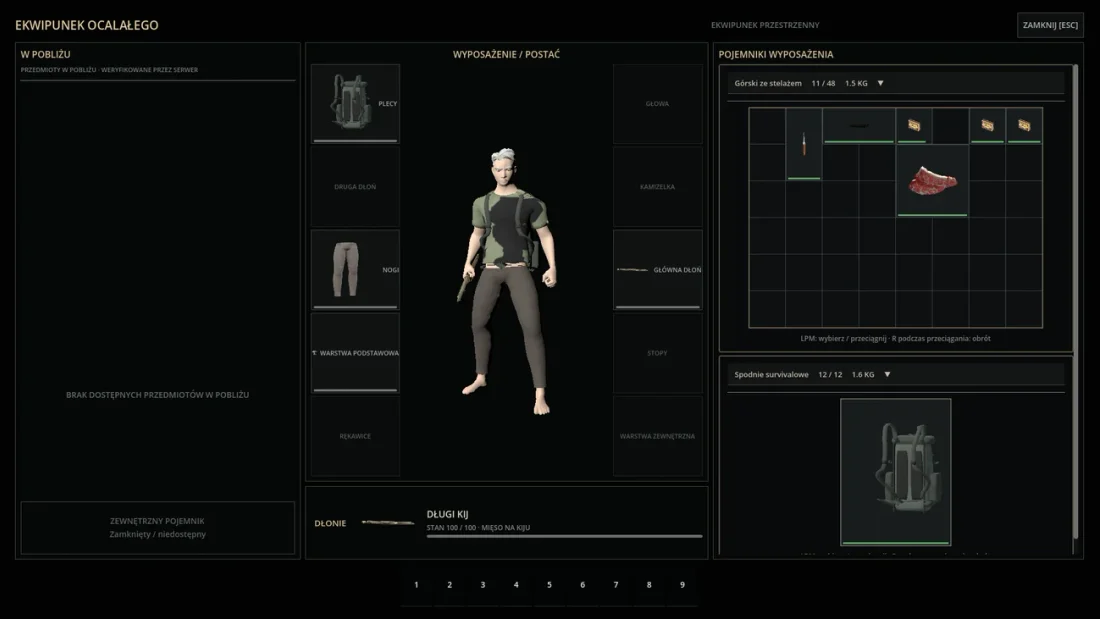Click the '1.5 KG' weight value
The height and width of the screenshot is (619, 1100).
[x=856, y=84]
